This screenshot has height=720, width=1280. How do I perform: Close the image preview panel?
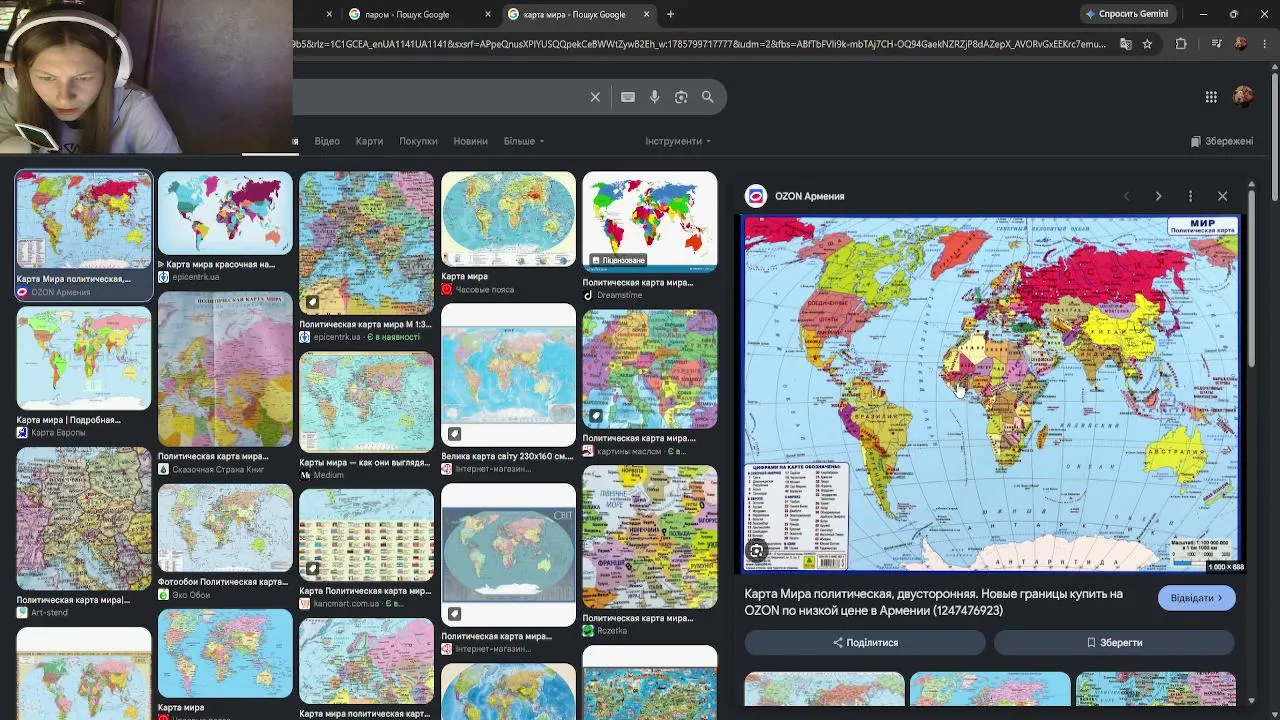[x=1222, y=196]
